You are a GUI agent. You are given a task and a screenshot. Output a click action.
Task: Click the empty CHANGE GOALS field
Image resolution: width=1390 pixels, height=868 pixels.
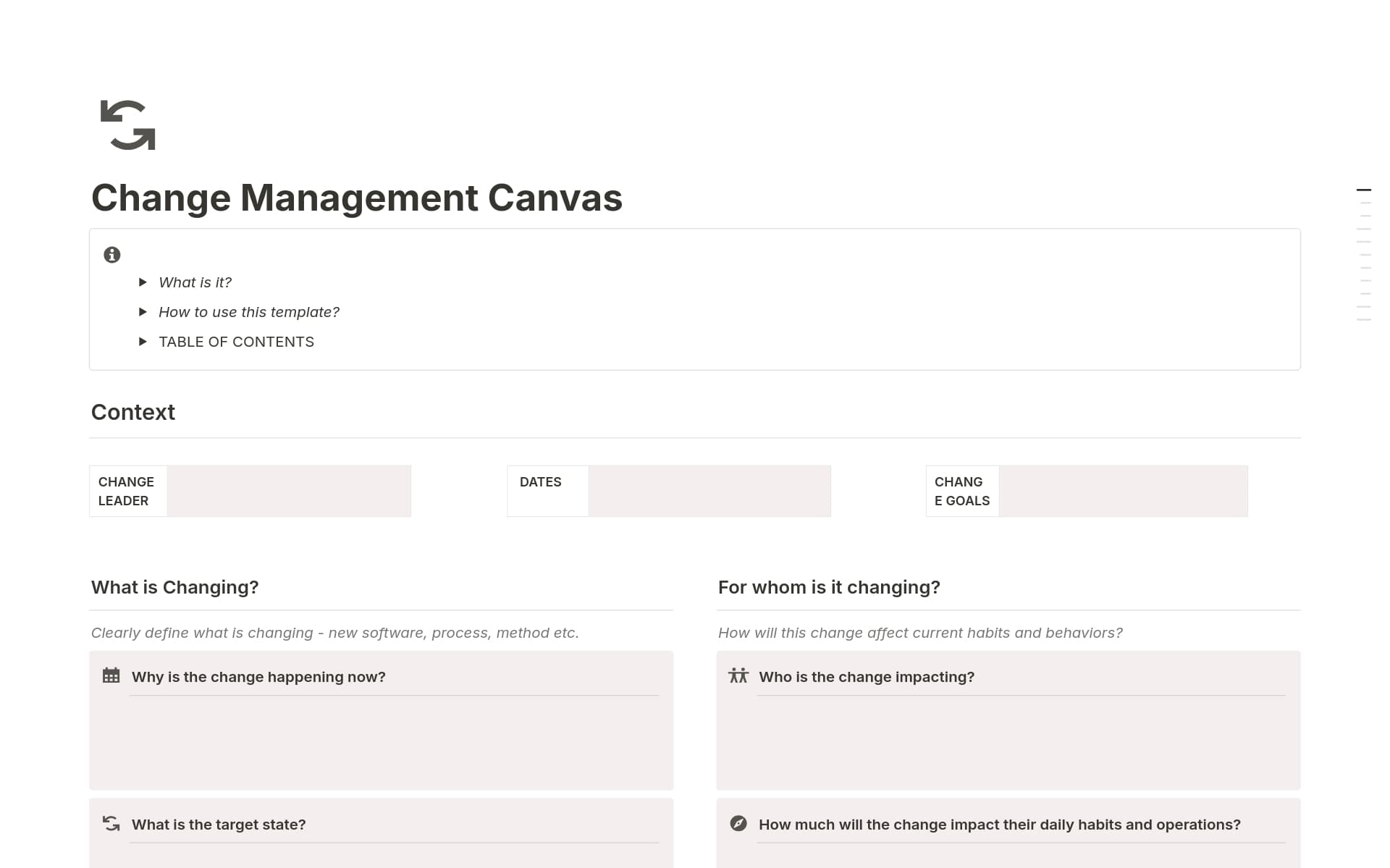(1122, 491)
